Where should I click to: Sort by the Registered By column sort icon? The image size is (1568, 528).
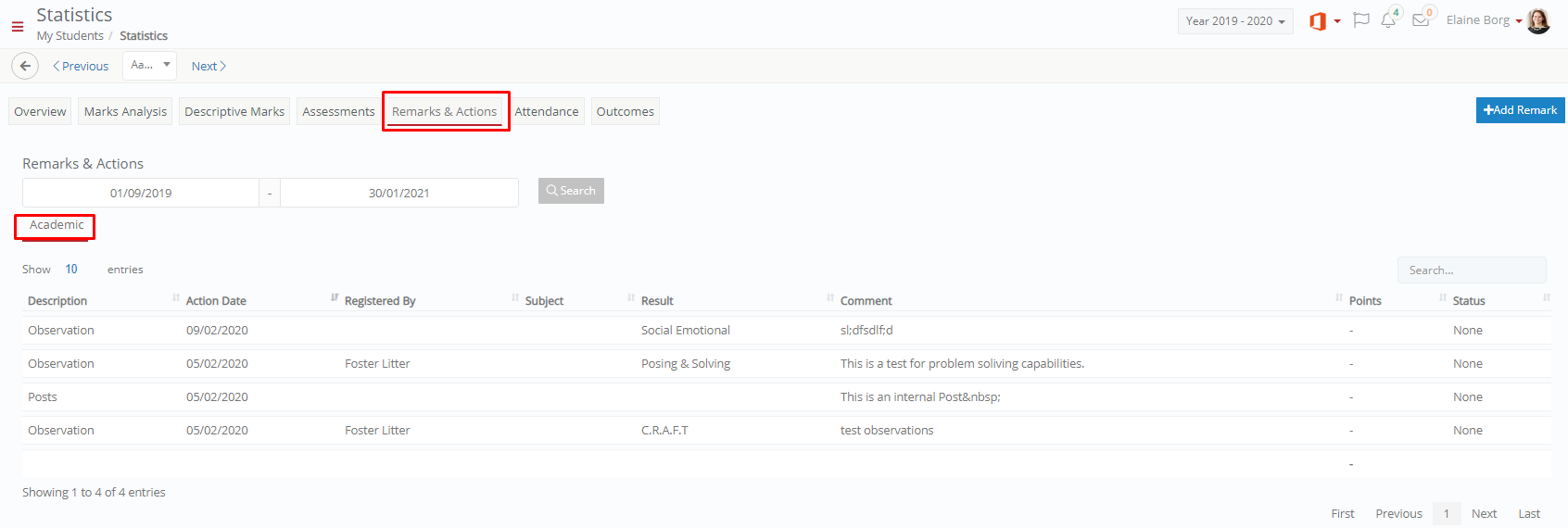[515, 297]
